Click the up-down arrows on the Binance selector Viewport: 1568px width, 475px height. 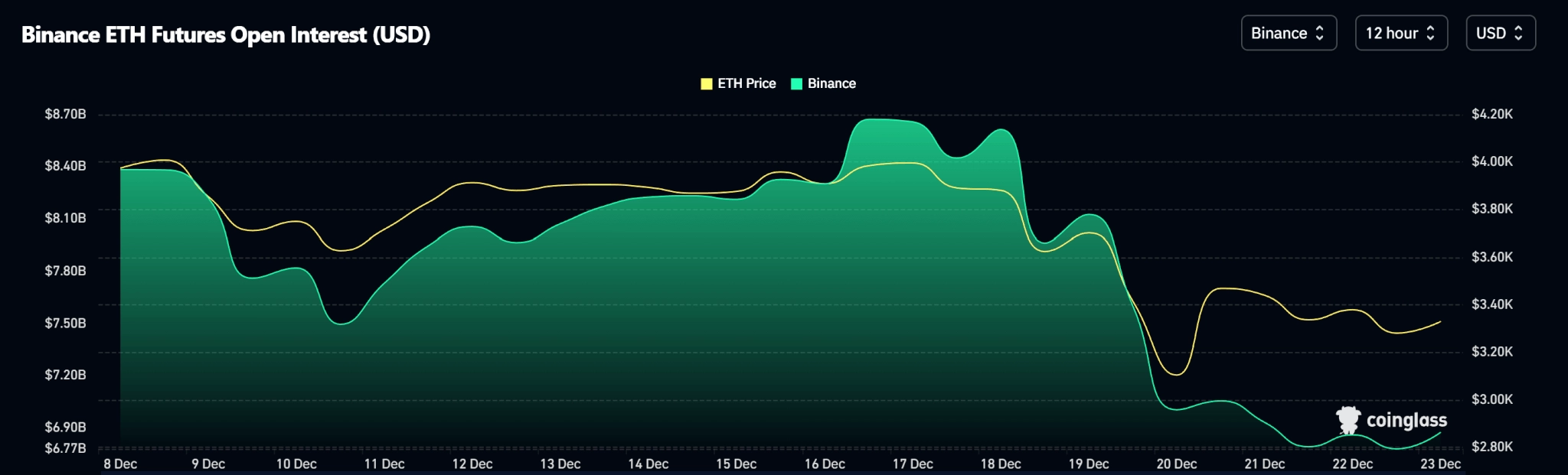[1319, 33]
